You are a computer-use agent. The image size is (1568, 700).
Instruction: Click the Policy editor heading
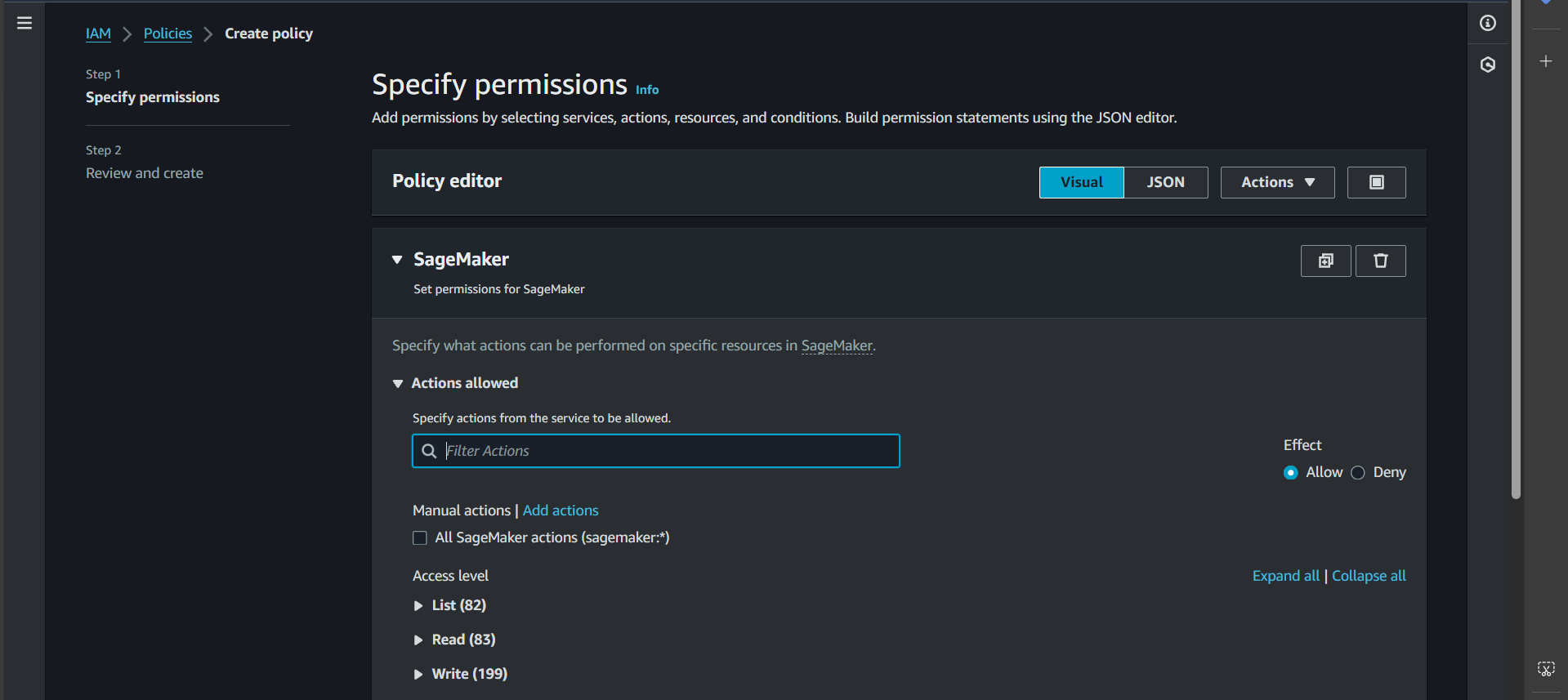(447, 181)
